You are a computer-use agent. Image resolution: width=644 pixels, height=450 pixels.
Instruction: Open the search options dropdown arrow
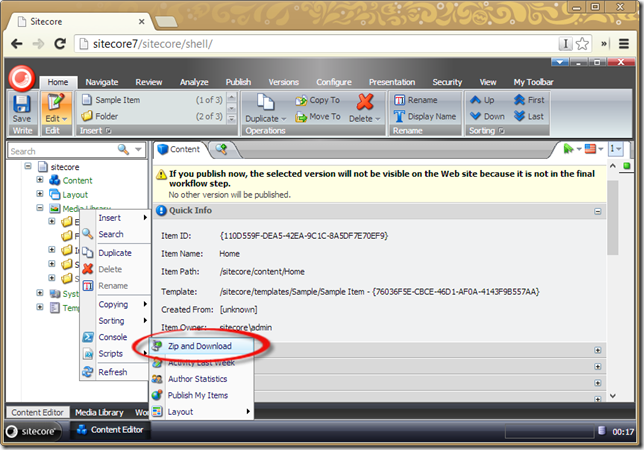(x=138, y=149)
